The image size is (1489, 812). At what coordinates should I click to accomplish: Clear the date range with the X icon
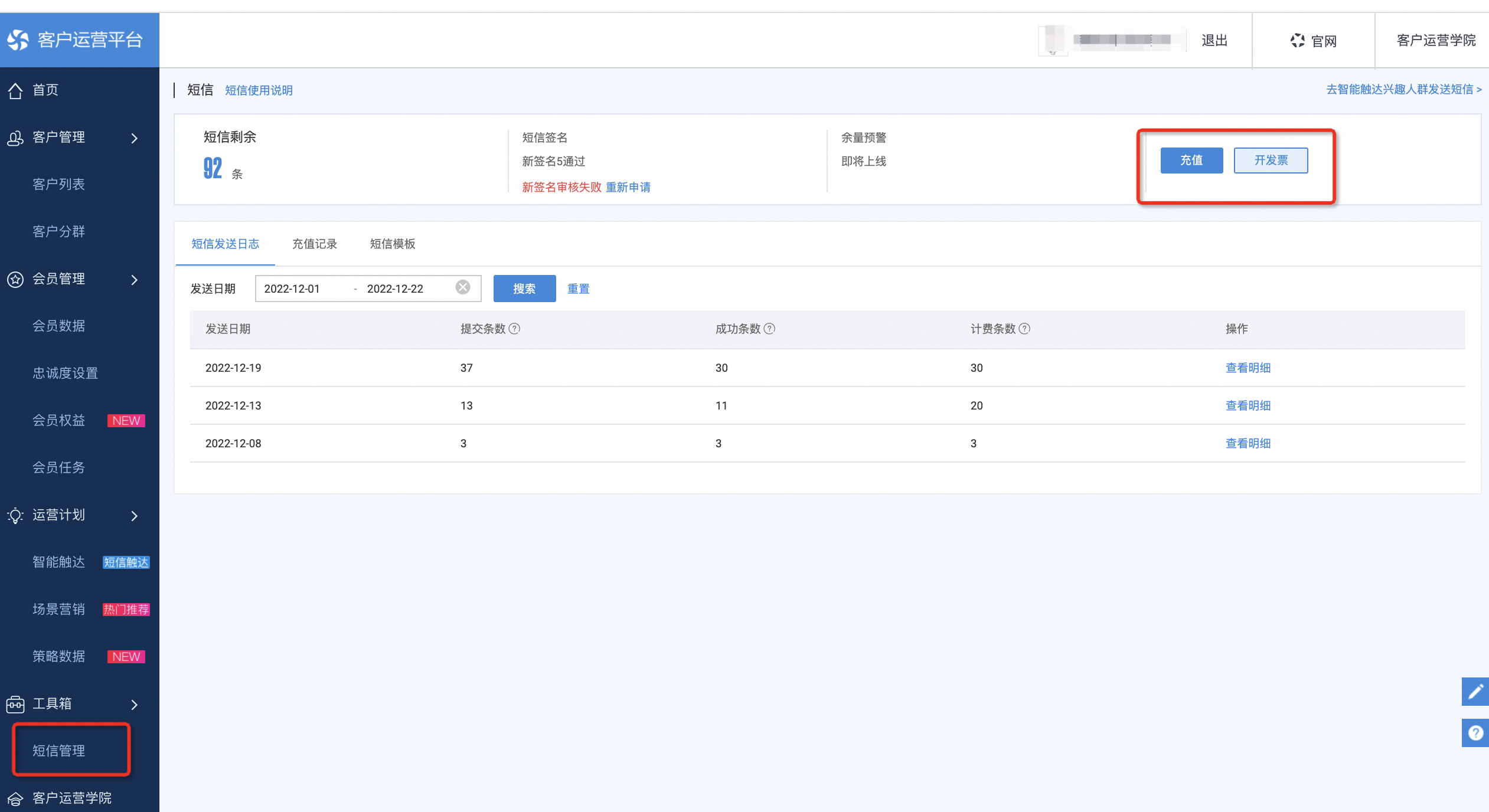point(463,287)
